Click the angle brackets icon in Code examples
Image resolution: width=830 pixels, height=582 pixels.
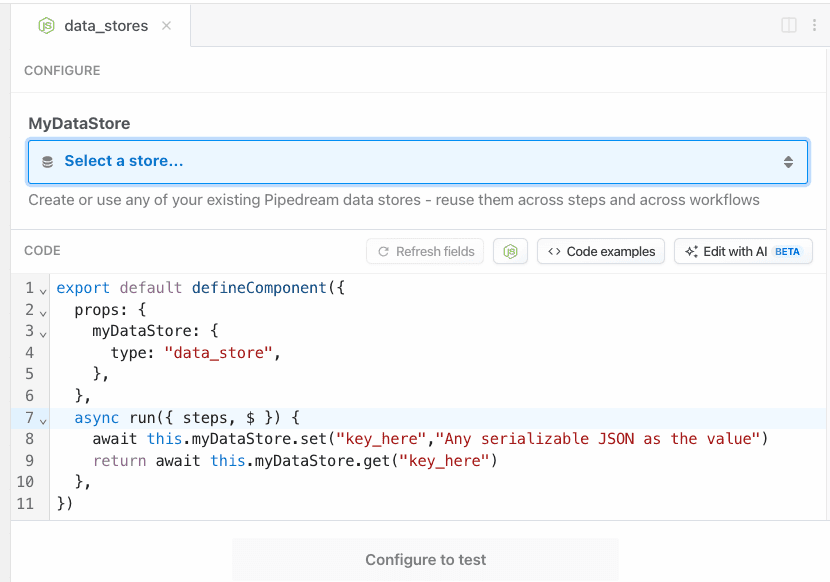pos(554,252)
